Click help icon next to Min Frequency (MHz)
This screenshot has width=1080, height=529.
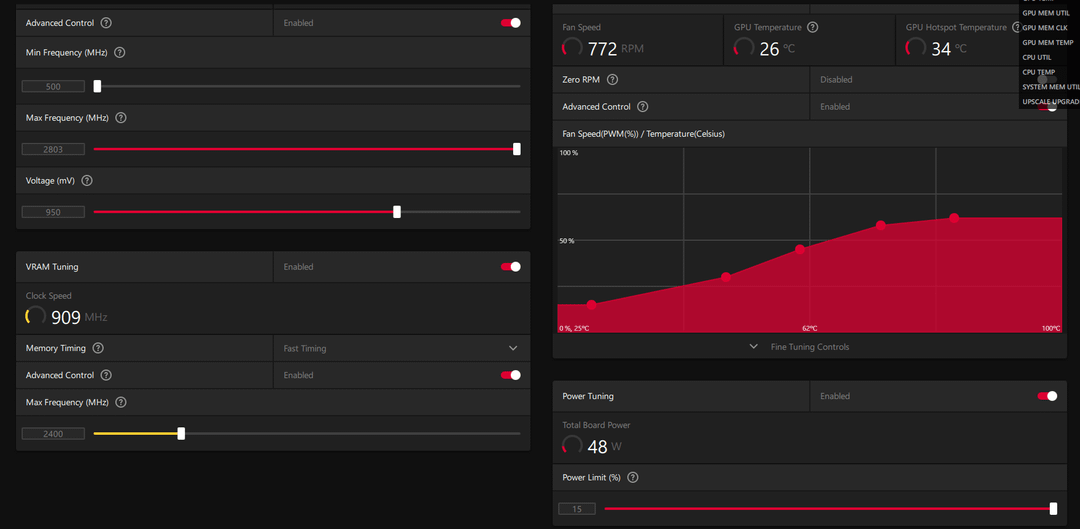[119, 52]
